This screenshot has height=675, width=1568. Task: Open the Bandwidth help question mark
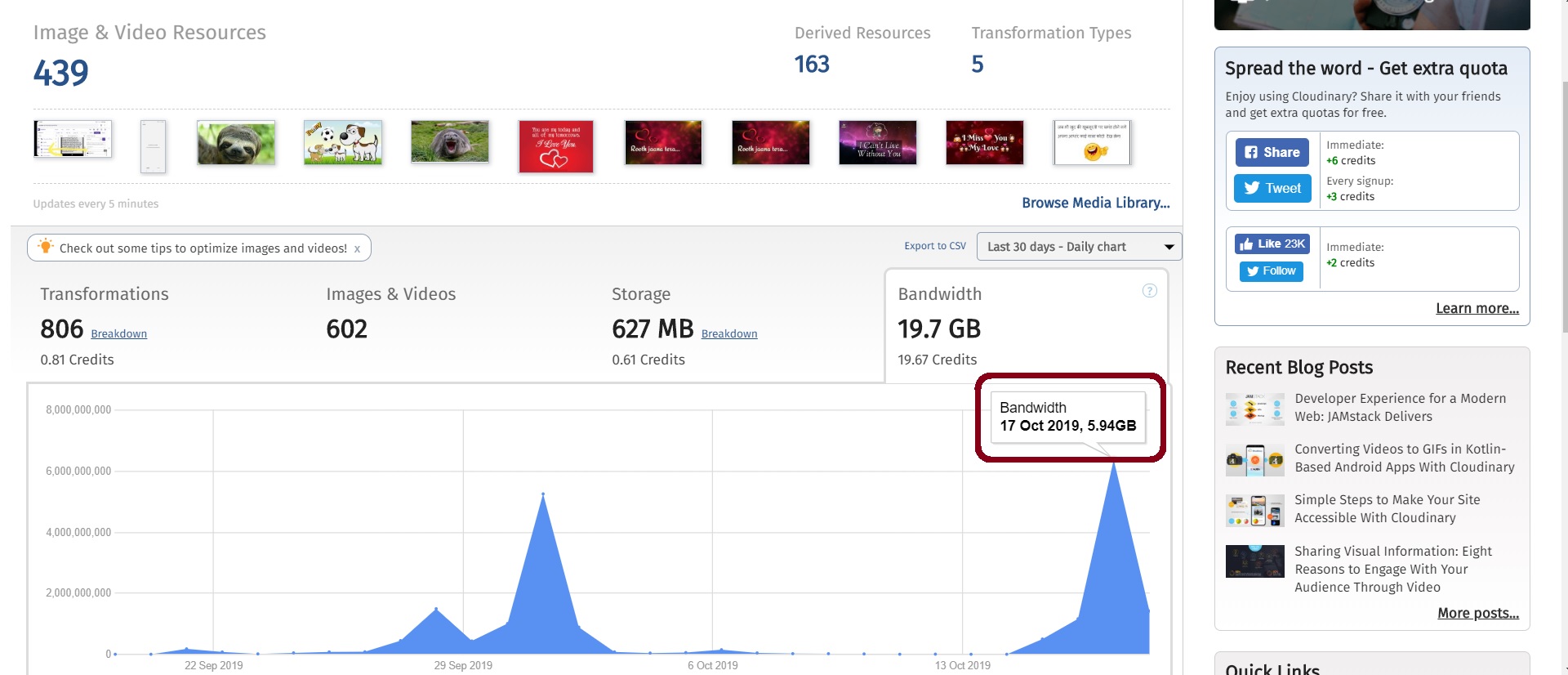[x=1149, y=291]
